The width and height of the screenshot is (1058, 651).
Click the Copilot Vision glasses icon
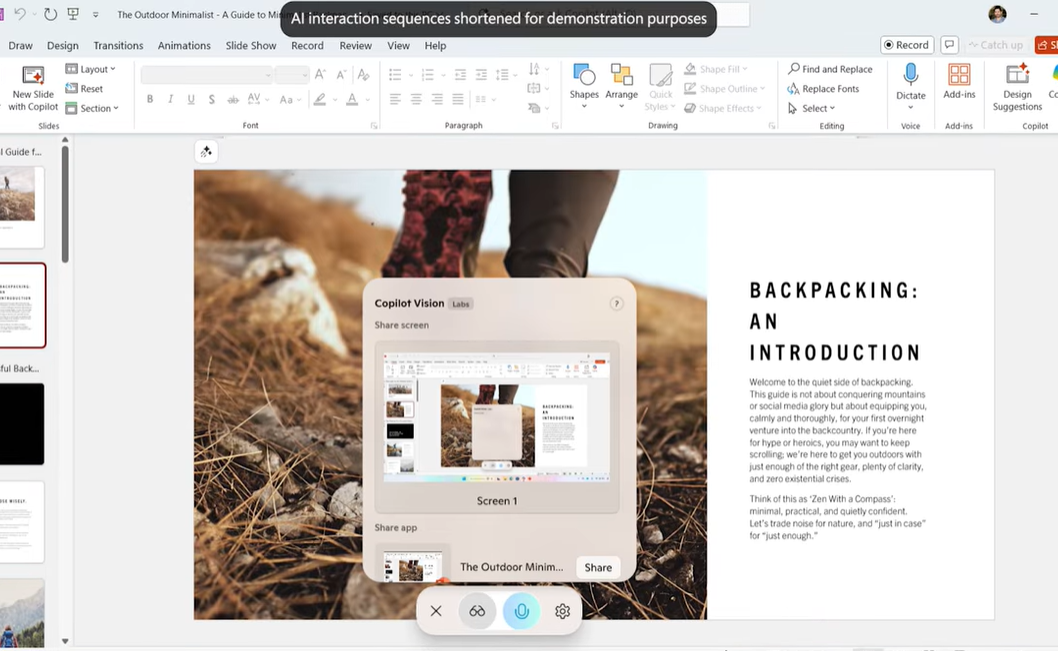pos(477,611)
